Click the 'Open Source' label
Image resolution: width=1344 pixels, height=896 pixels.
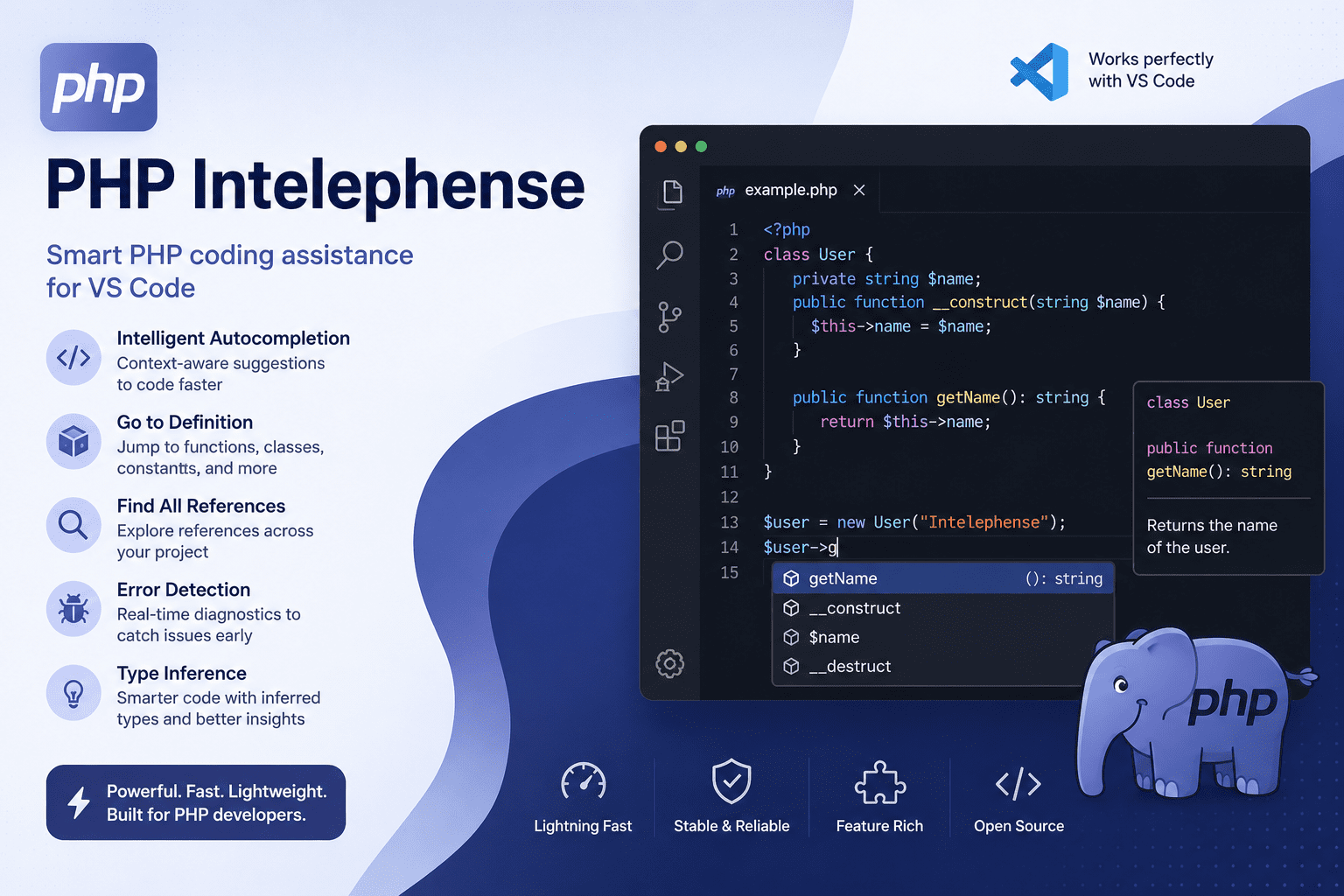1018,826
